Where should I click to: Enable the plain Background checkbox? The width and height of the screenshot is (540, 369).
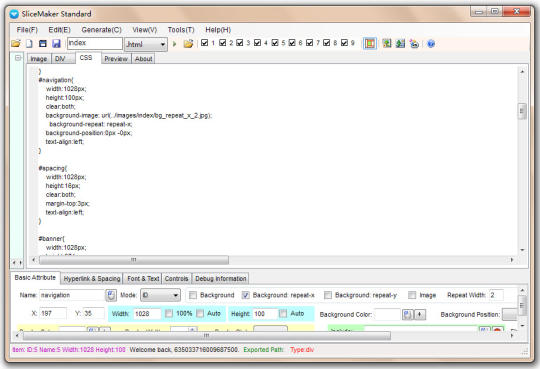tap(193, 295)
